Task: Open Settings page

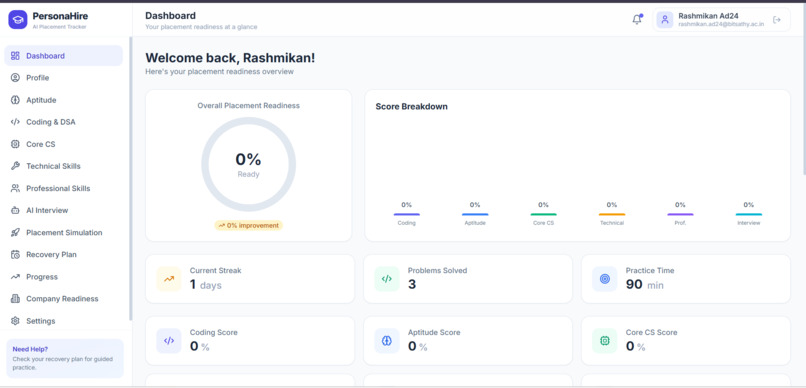Action: click(63, 321)
